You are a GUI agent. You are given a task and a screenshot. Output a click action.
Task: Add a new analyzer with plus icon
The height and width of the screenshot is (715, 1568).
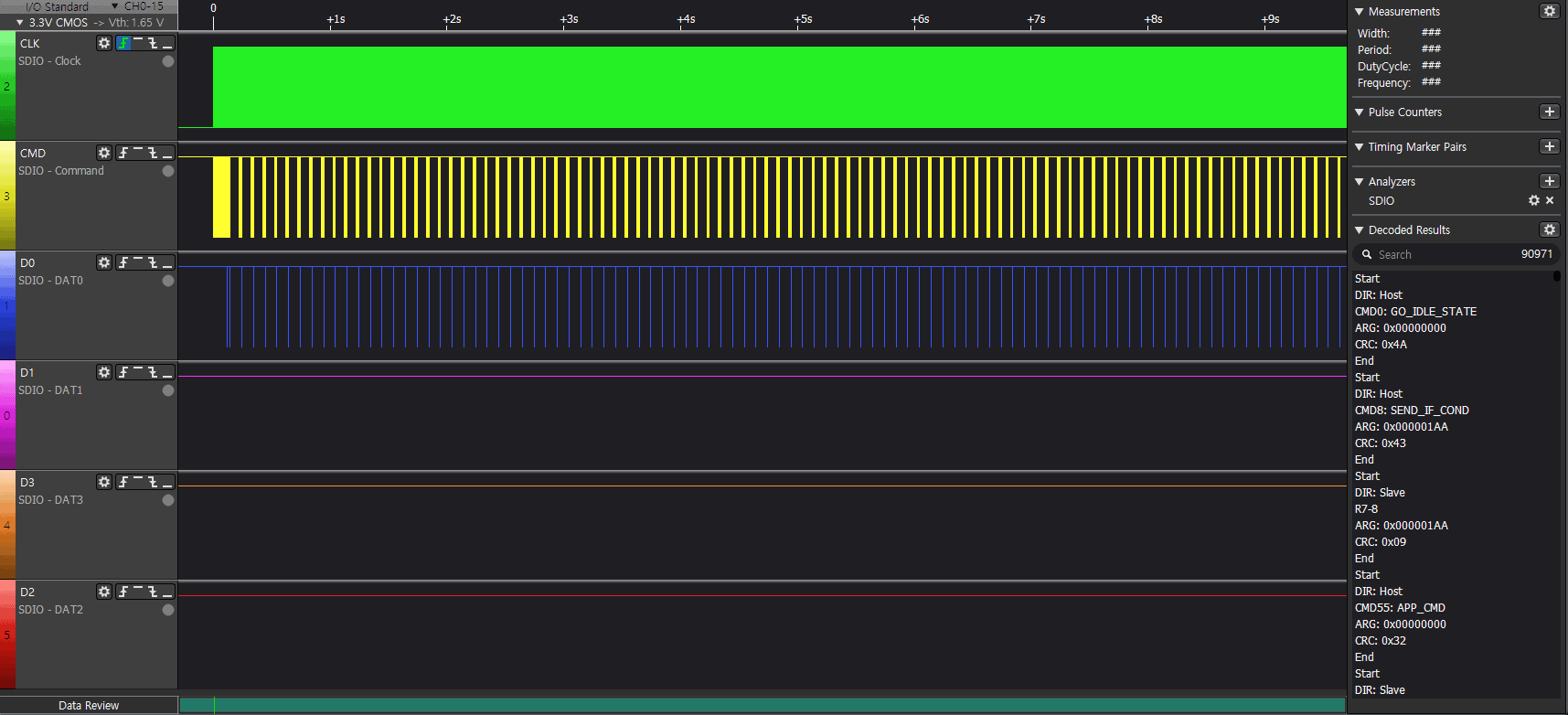click(1549, 181)
